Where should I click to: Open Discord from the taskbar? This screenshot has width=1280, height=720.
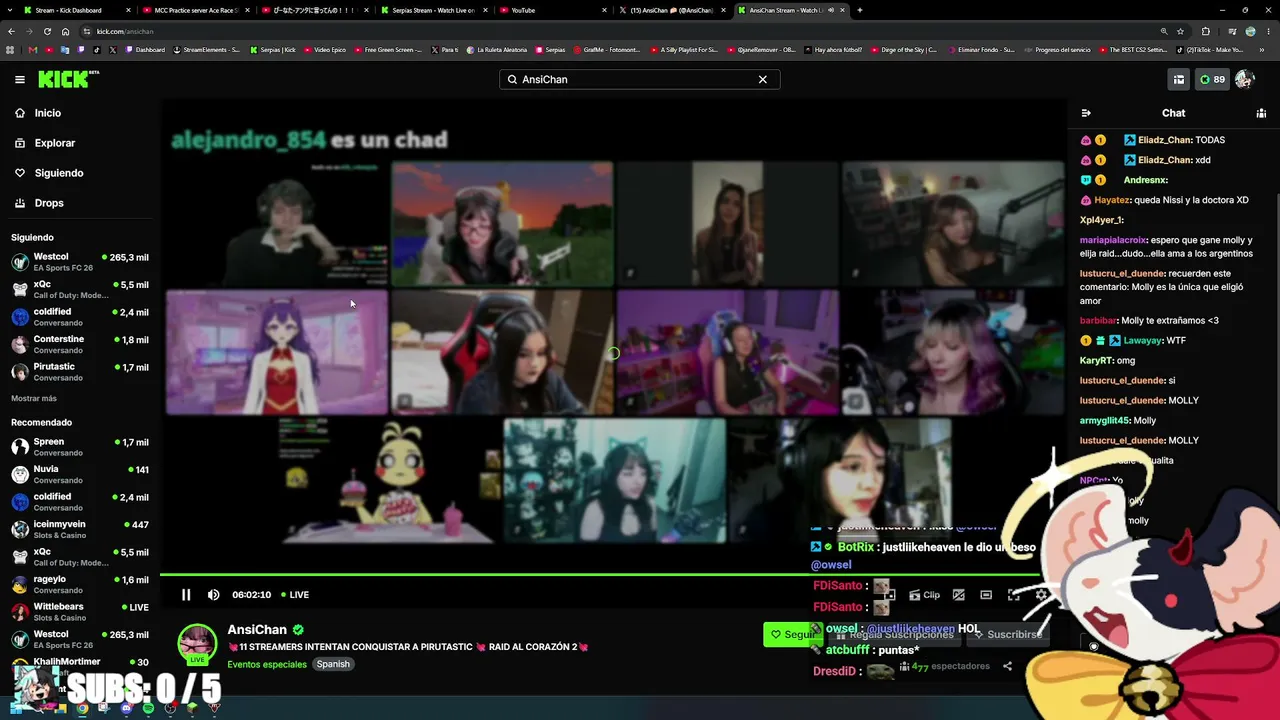click(x=126, y=708)
